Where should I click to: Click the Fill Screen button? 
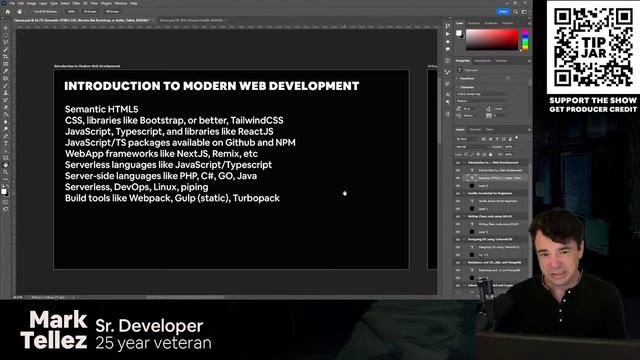click(112, 12)
